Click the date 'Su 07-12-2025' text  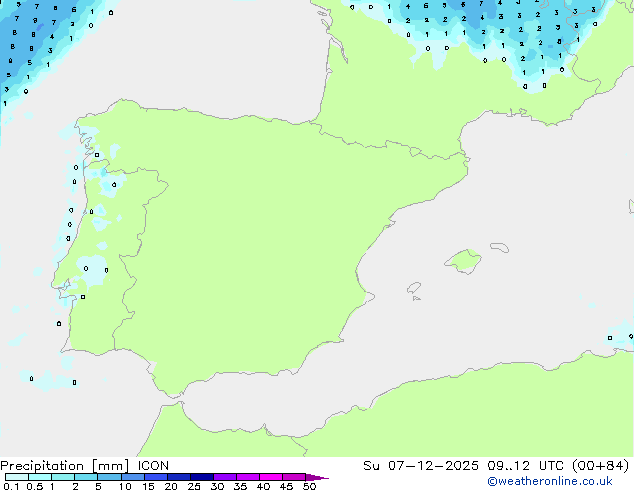click(421, 466)
